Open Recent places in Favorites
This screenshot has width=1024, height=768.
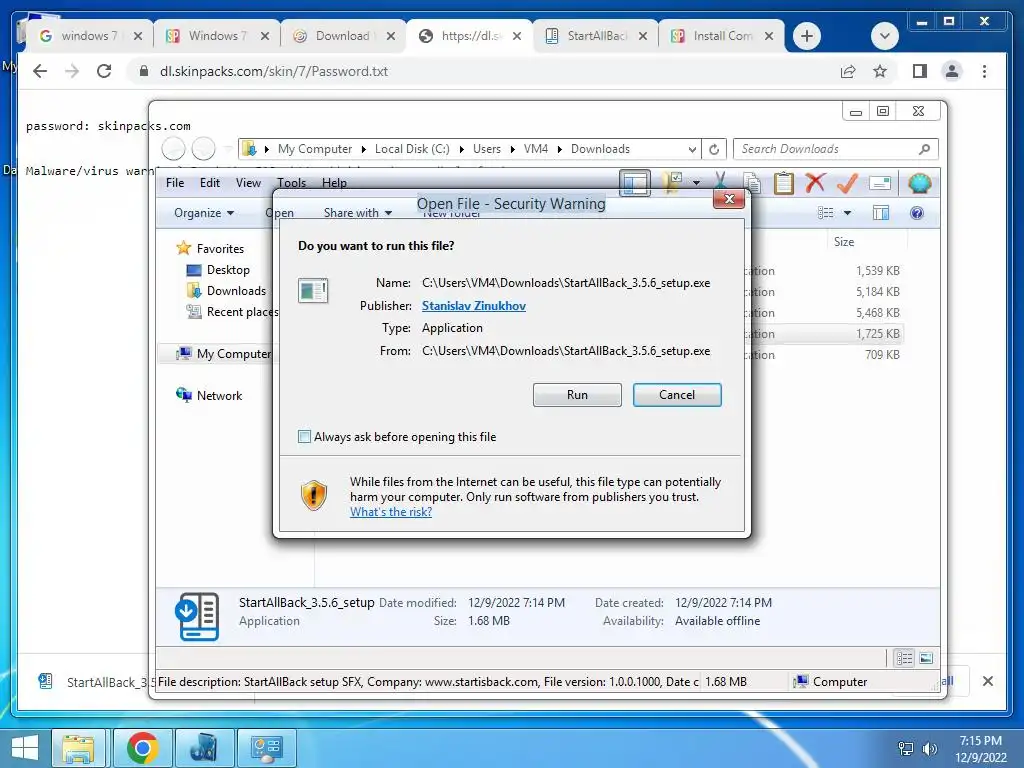pos(242,312)
